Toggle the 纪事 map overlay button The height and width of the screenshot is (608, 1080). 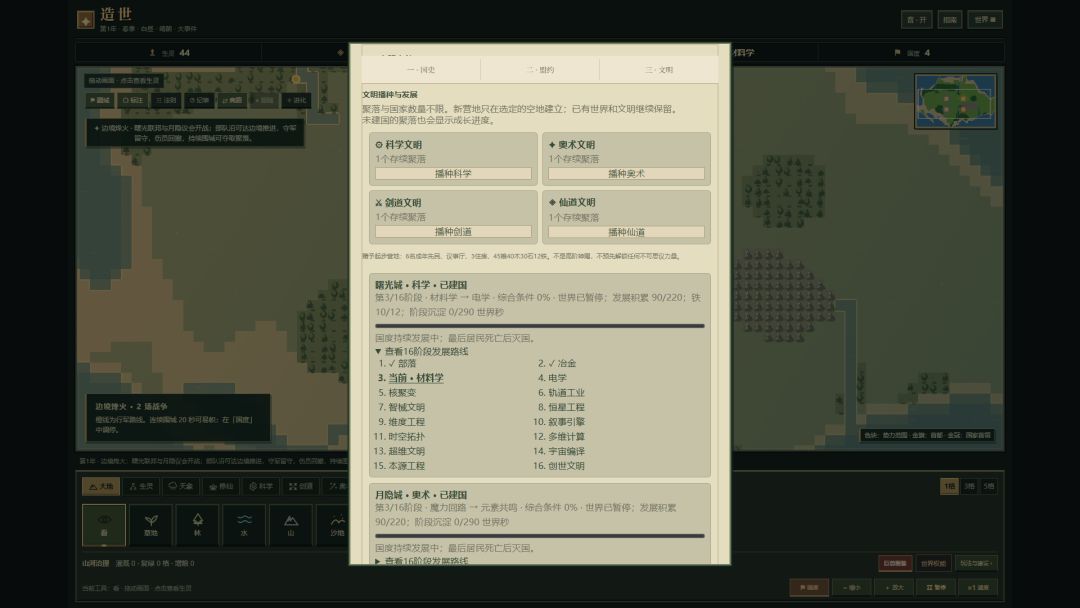tap(199, 101)
